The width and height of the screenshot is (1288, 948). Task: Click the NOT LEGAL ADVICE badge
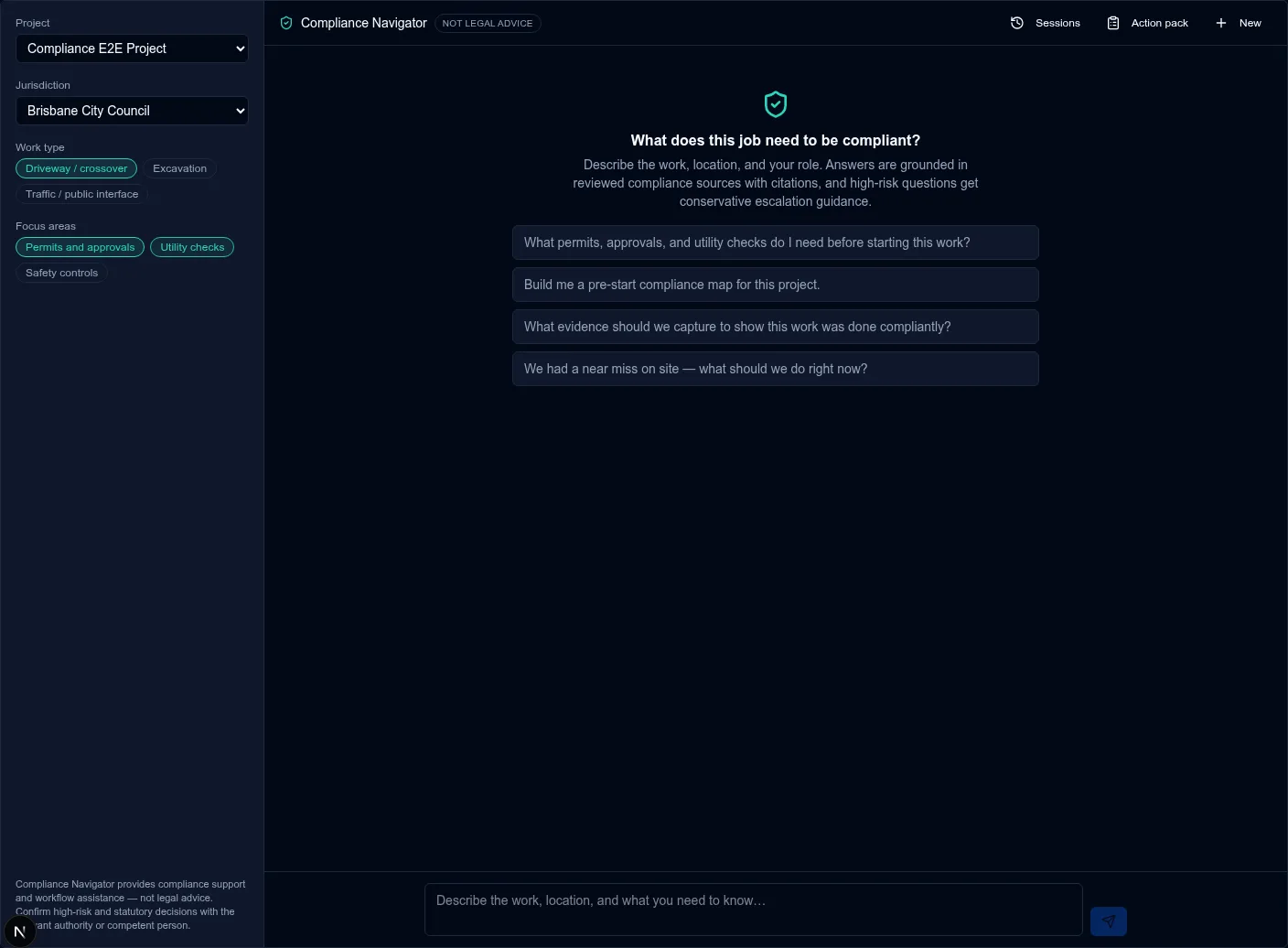coord(488,23)
